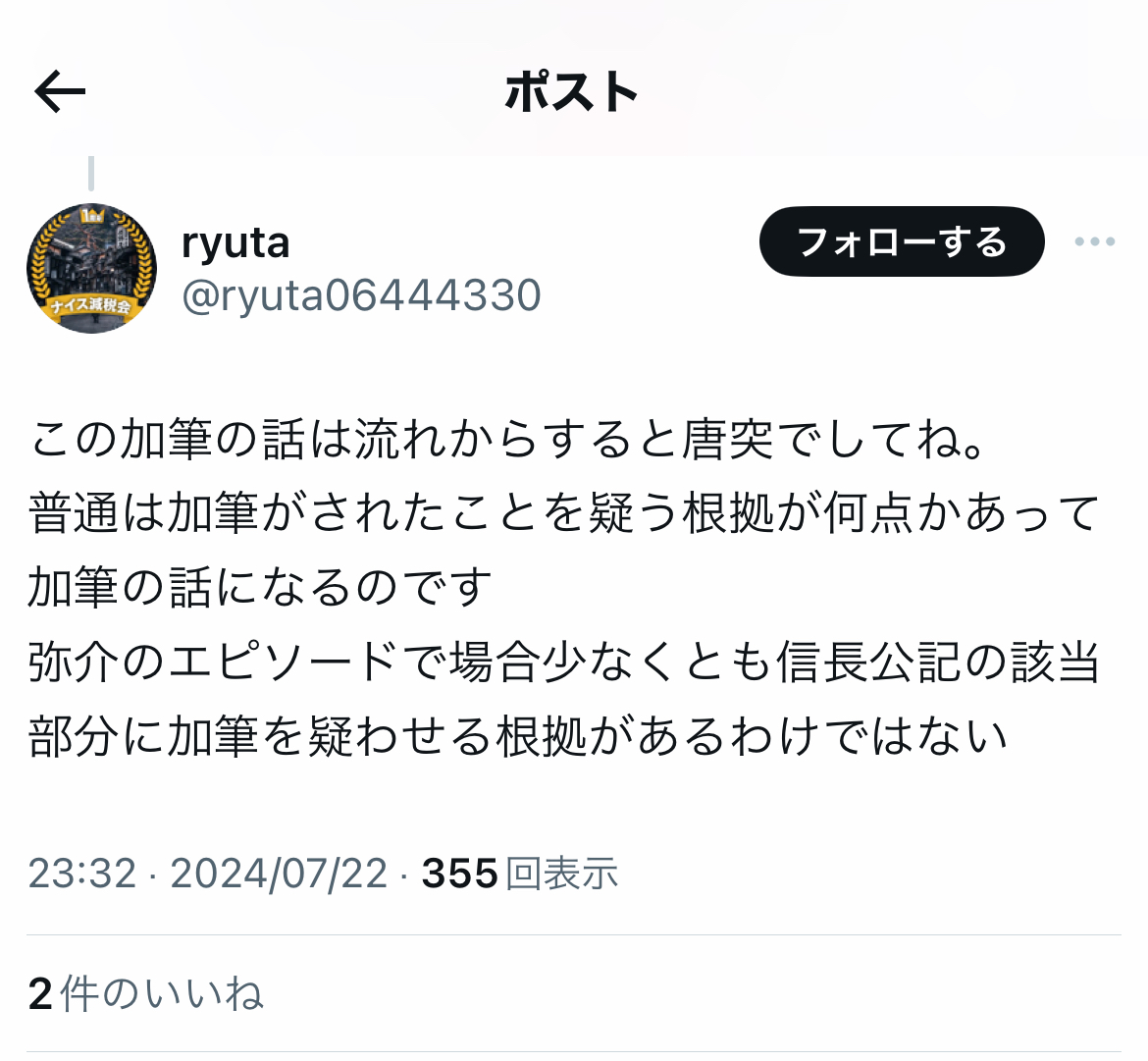Open ryuta's round profile avatar
The width and height of the screenshot is (1148, 1061).
(x=91, y=268)
